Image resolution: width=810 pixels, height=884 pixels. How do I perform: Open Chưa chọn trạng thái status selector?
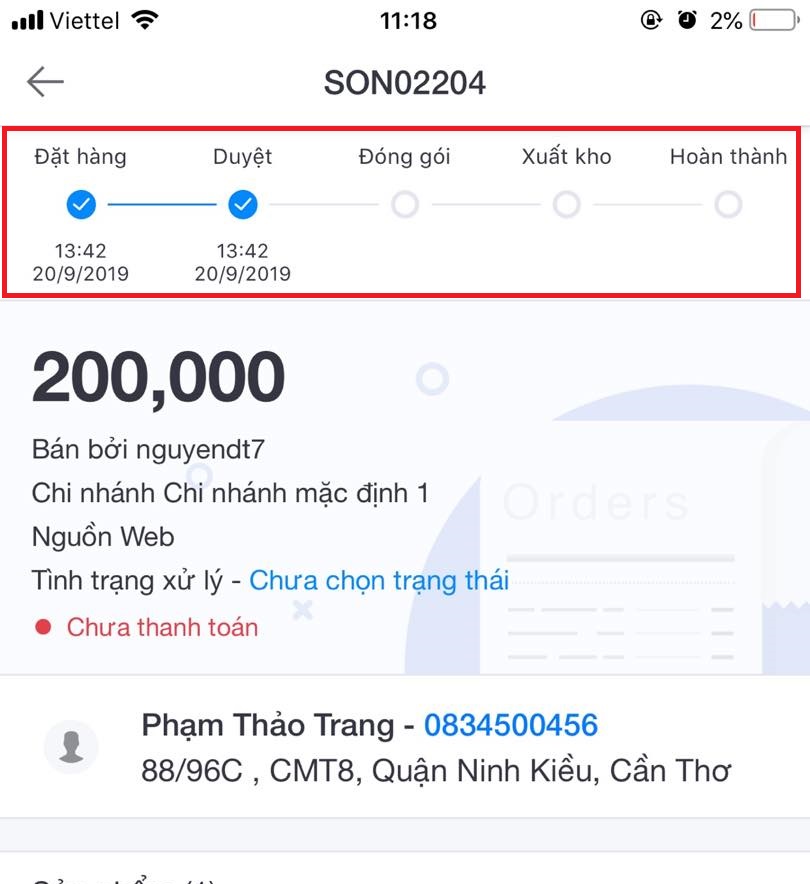(x=379, y=581)
